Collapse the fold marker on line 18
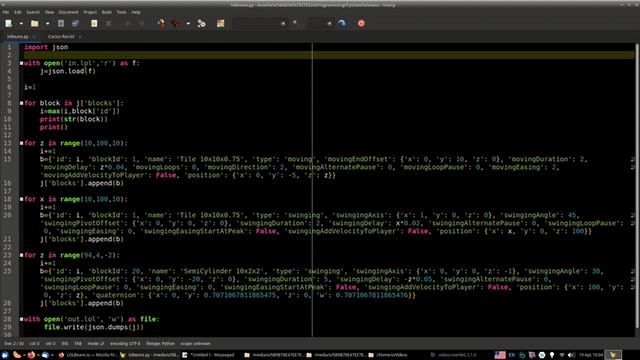The image size is (640, 360). (x=21, y=199)
